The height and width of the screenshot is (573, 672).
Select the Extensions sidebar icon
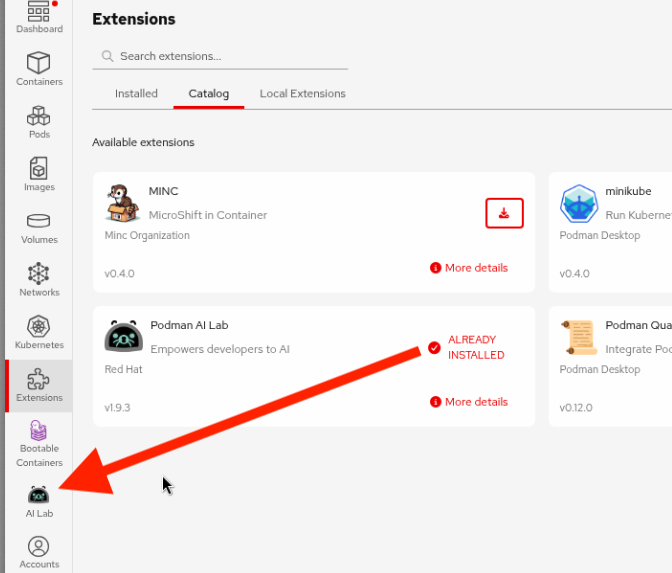tap(38, 385)
